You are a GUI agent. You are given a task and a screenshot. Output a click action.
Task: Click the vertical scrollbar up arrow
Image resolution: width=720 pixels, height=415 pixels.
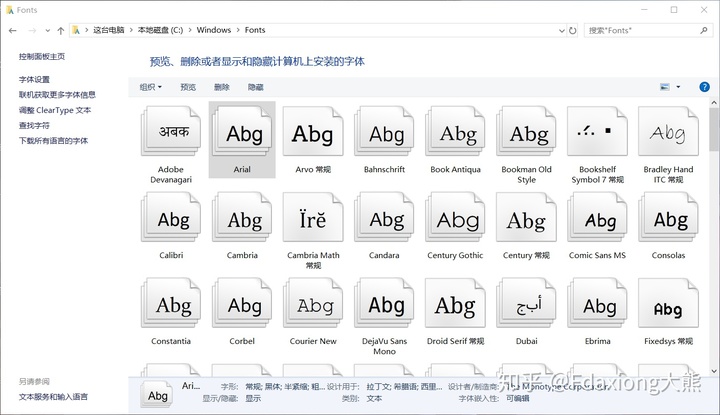714,103
